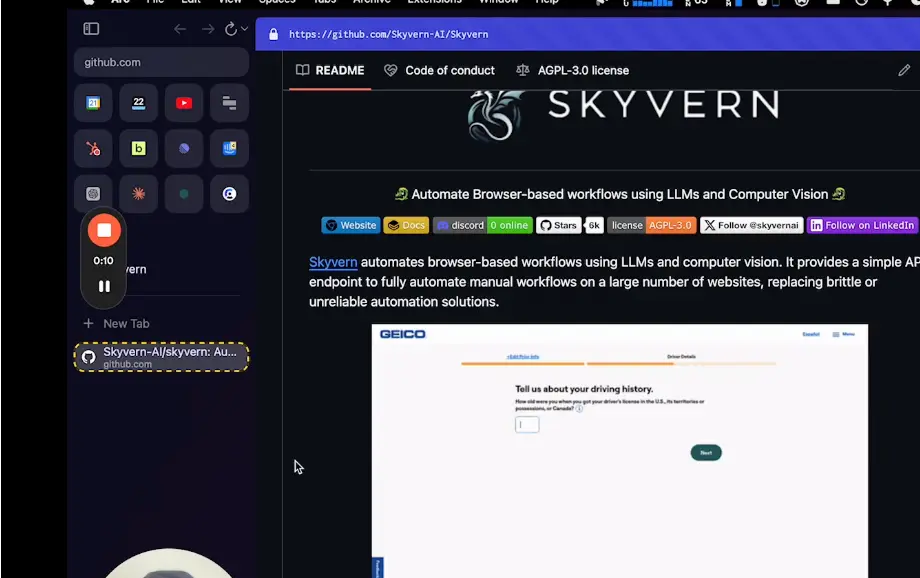Viewport: 920px width, 578px height.
Task: Pause the recording timer
Action: pyautogui.click(x=104, y=286)
